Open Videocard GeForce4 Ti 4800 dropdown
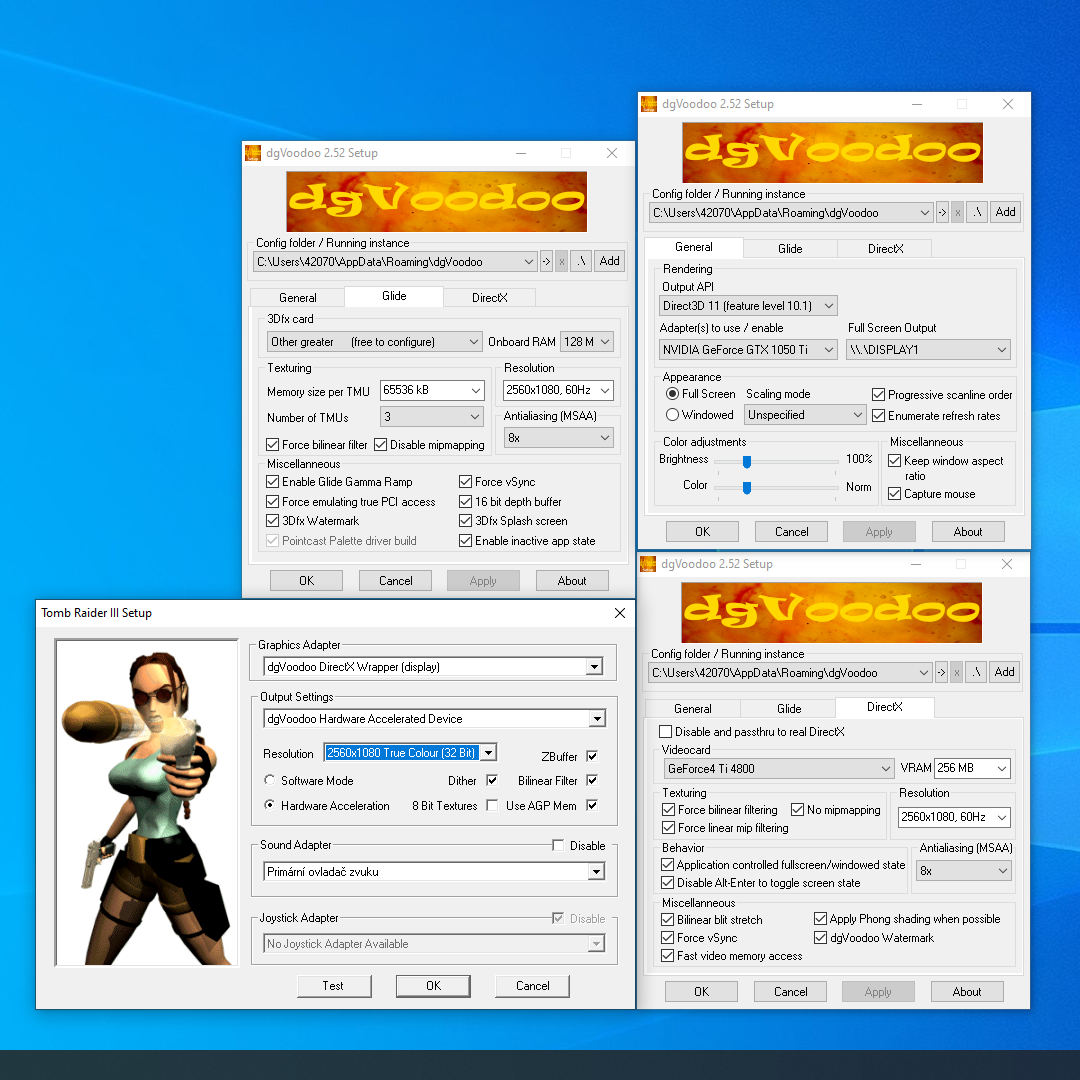The height and width of the screenshot is (1080, 1080). tap(779, 769)
